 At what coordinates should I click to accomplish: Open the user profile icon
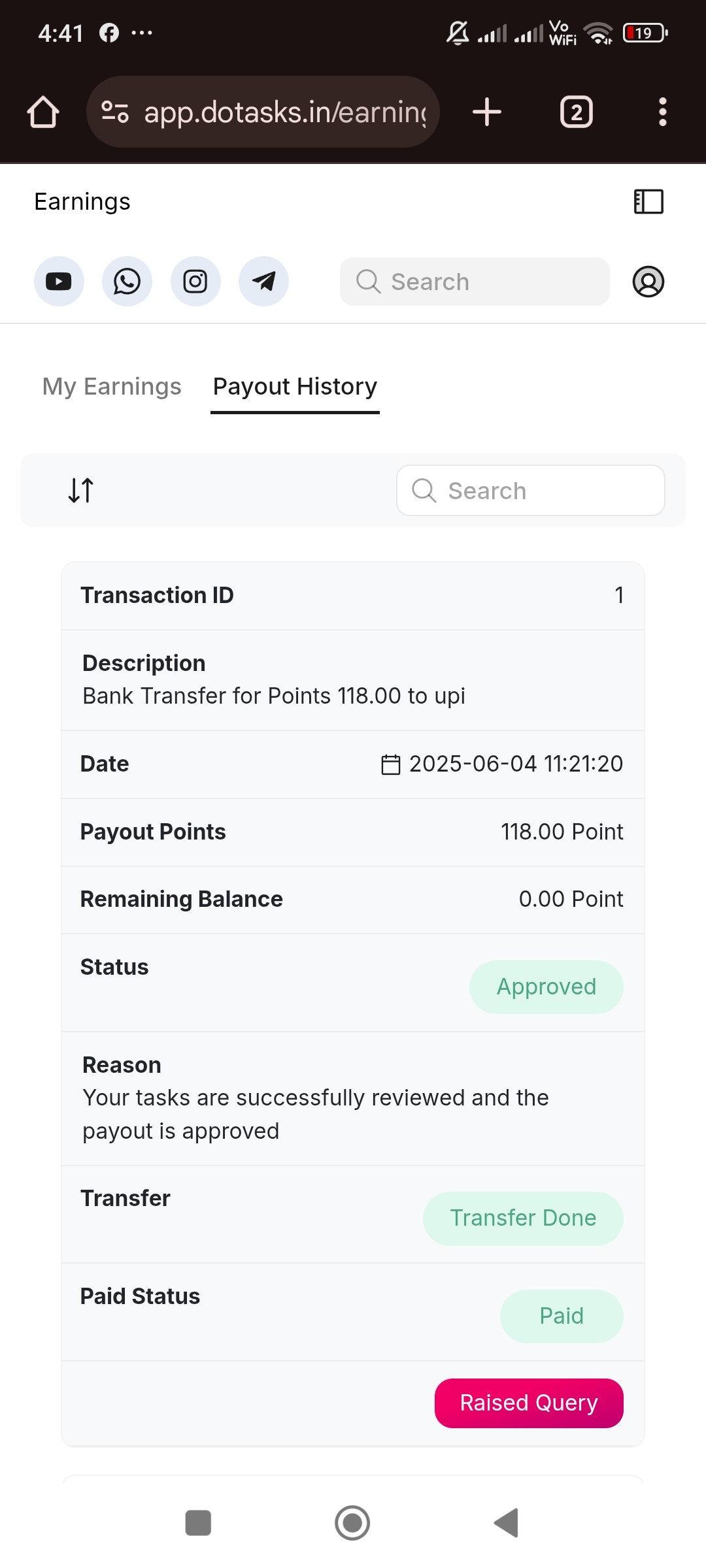click(x=648, y=282)
